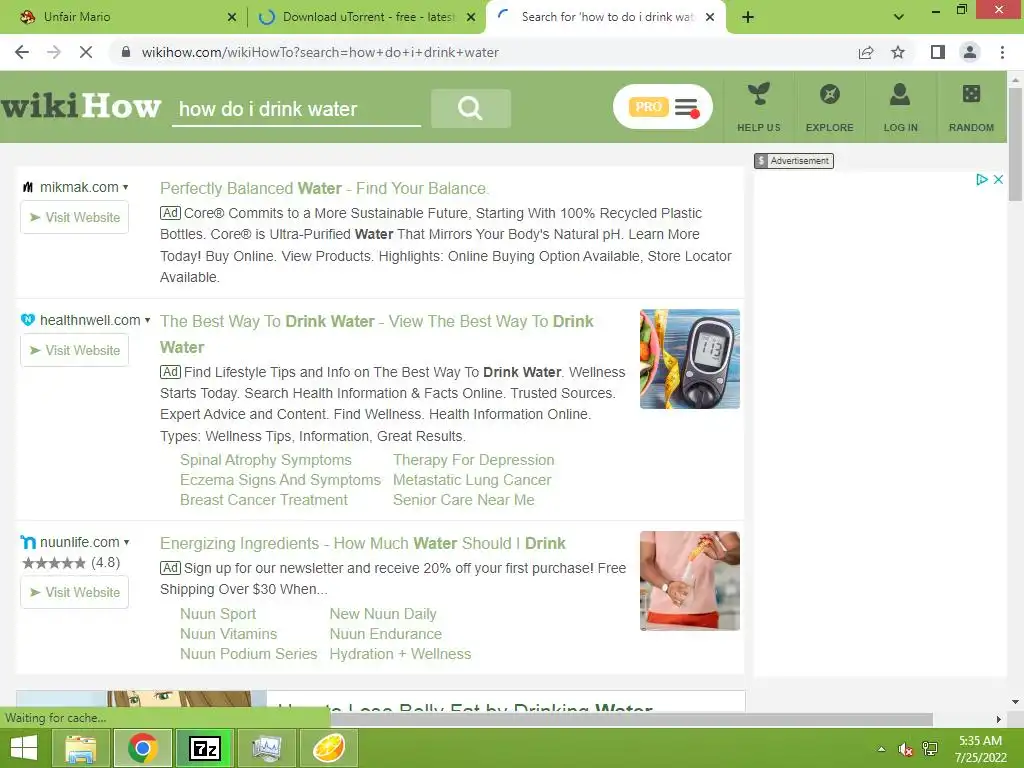This screenshot has width=1024, height=768.
Task: Open the monitor app in taskbar
Action: [266, 748]
